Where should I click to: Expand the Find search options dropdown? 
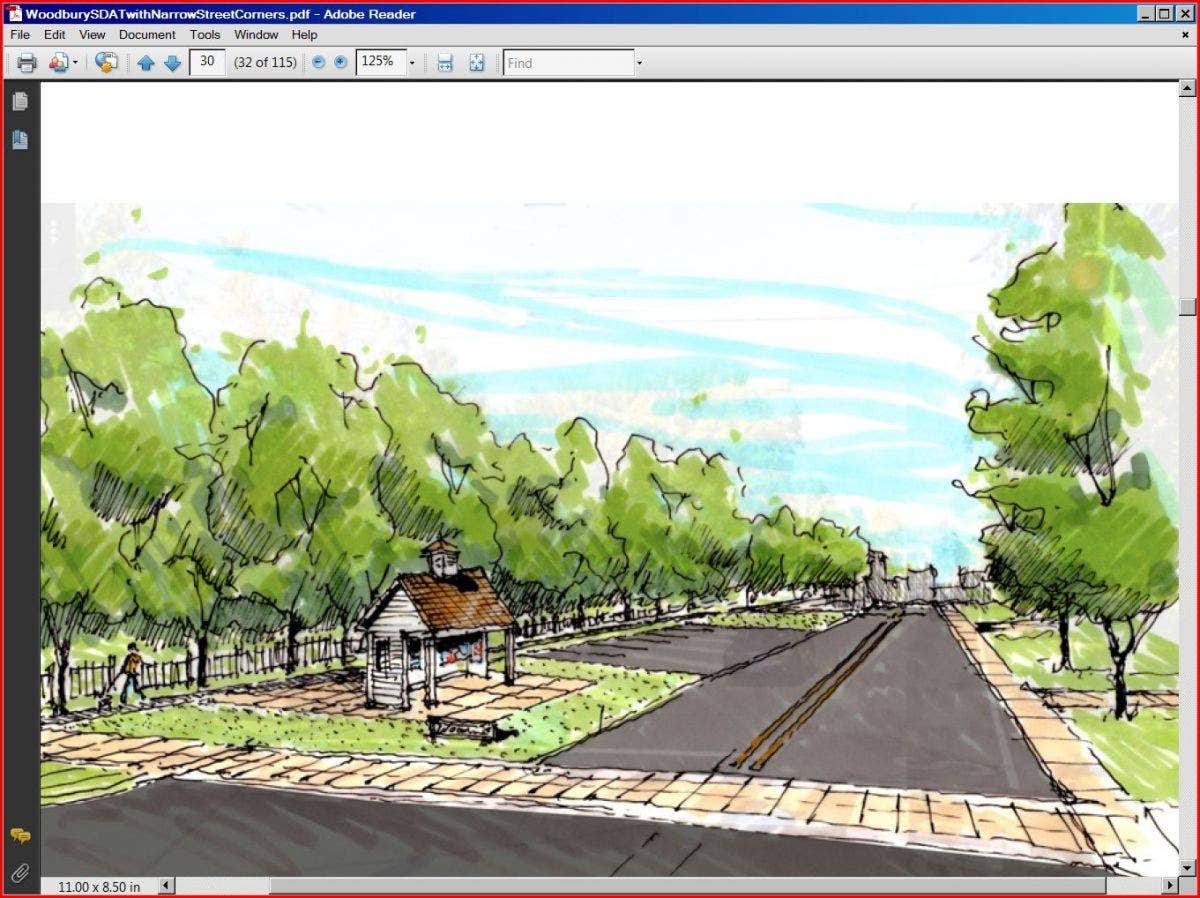click(638, 62)
